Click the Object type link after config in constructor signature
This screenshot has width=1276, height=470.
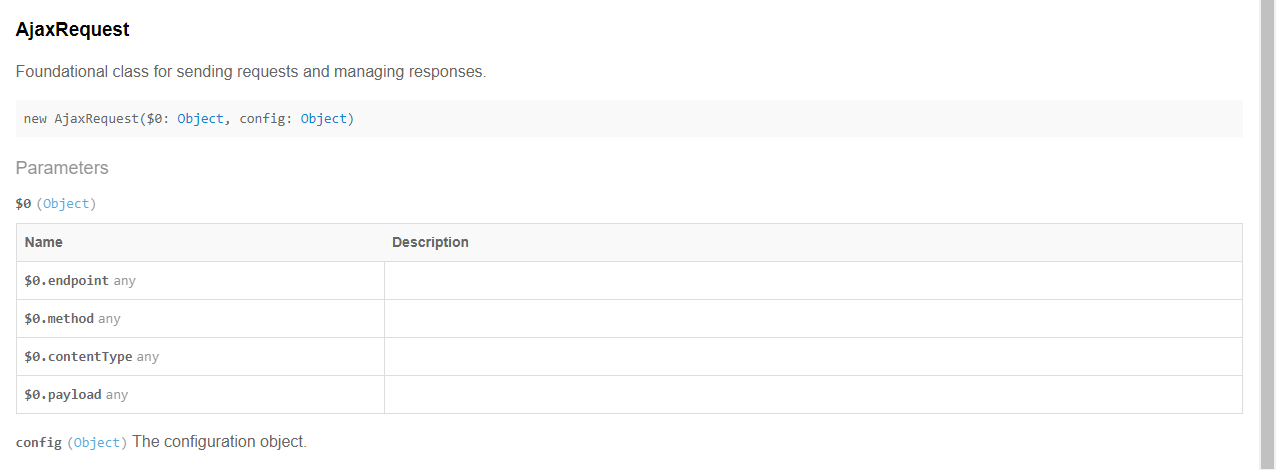click(323, 119)
